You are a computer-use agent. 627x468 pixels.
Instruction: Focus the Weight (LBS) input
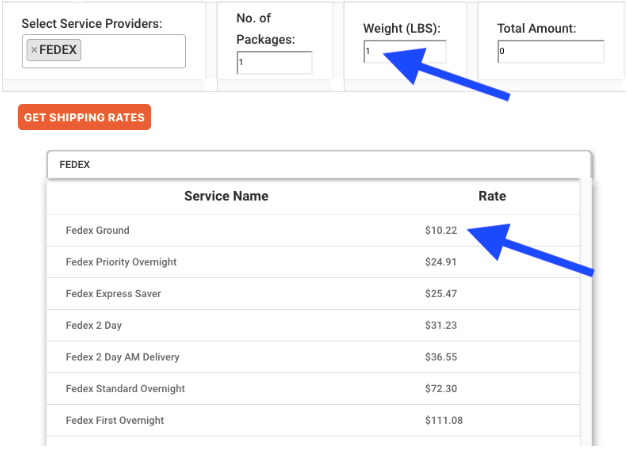point(405,51)
